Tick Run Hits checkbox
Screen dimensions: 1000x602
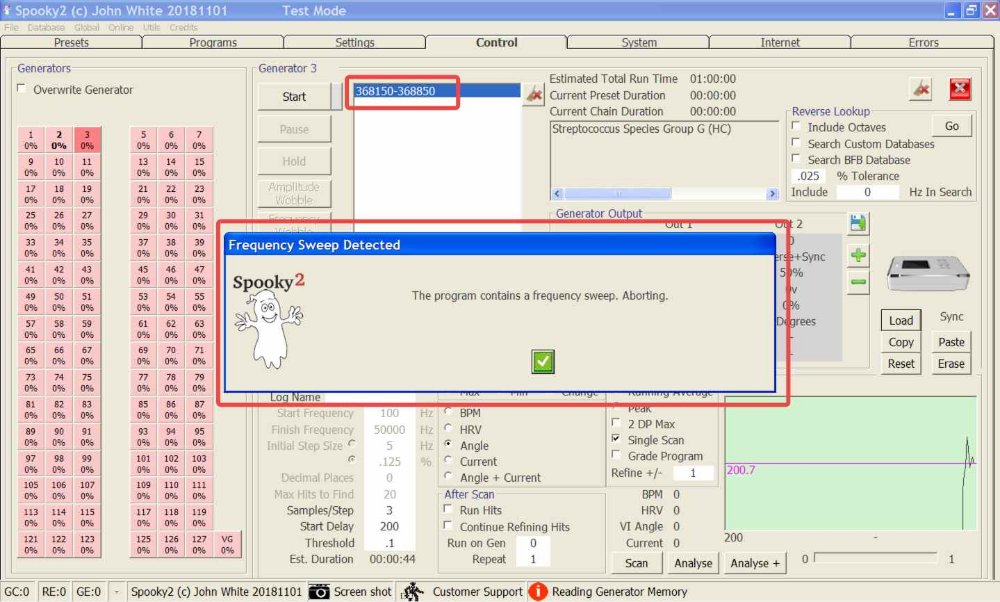click(448, 509)
